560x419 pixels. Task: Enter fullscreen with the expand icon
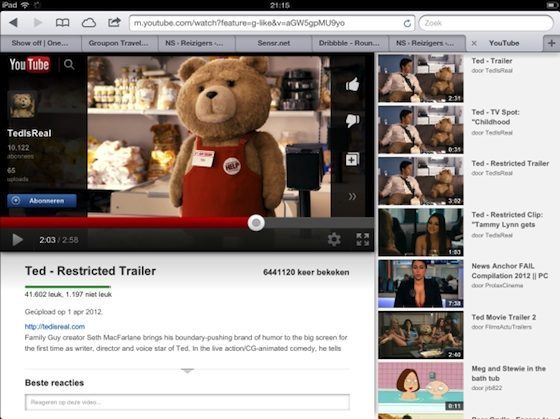(x=362, y=239)
